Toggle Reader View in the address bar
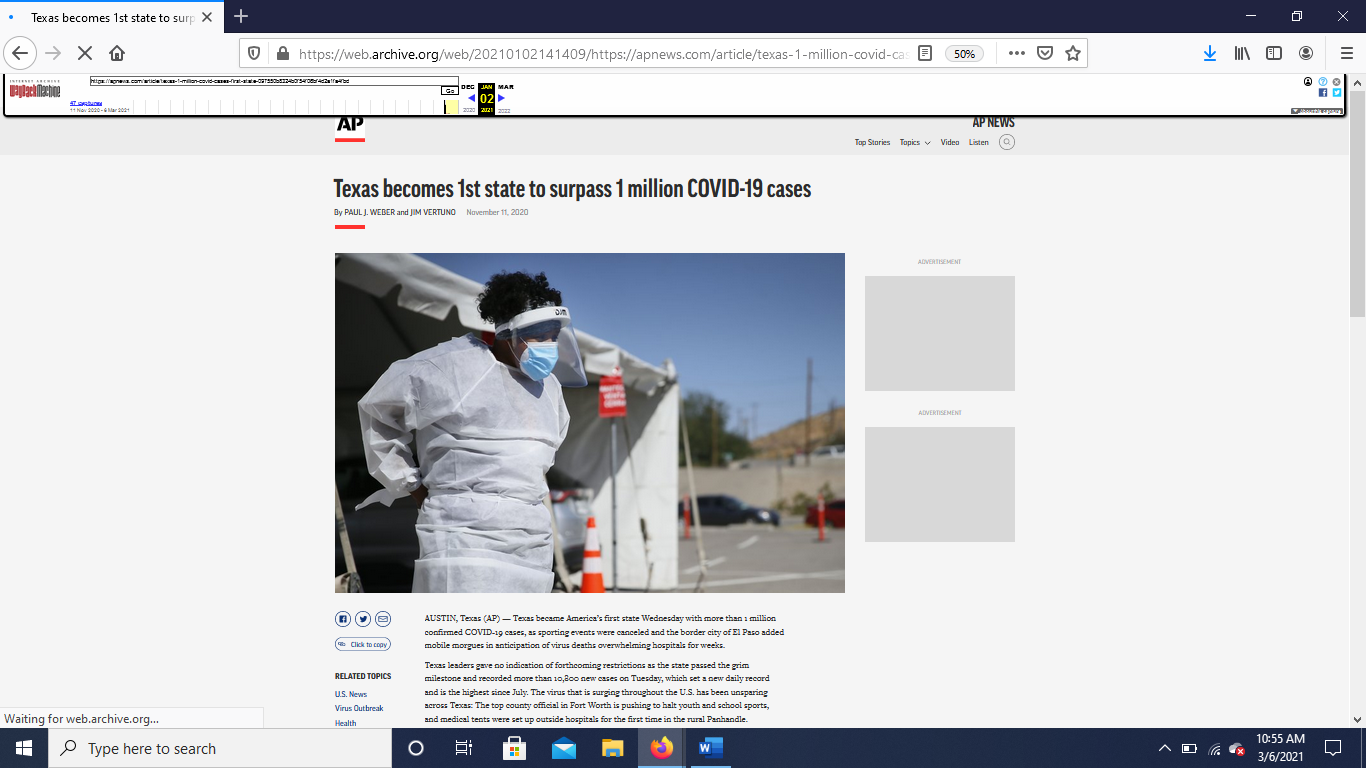The width and height of the screenshot is (1366, 768). pyautogui.click(x=926, y=53)
